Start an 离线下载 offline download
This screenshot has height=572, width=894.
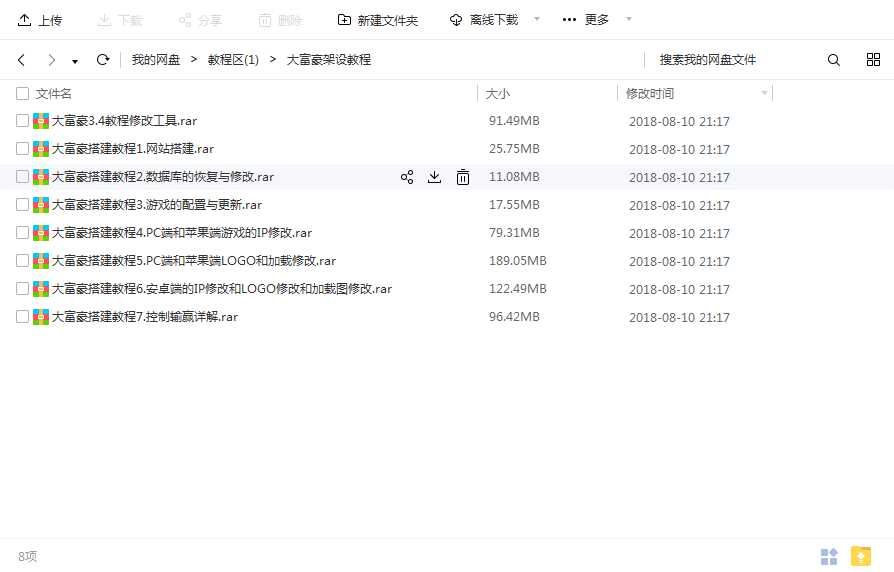tap(484, 21)
